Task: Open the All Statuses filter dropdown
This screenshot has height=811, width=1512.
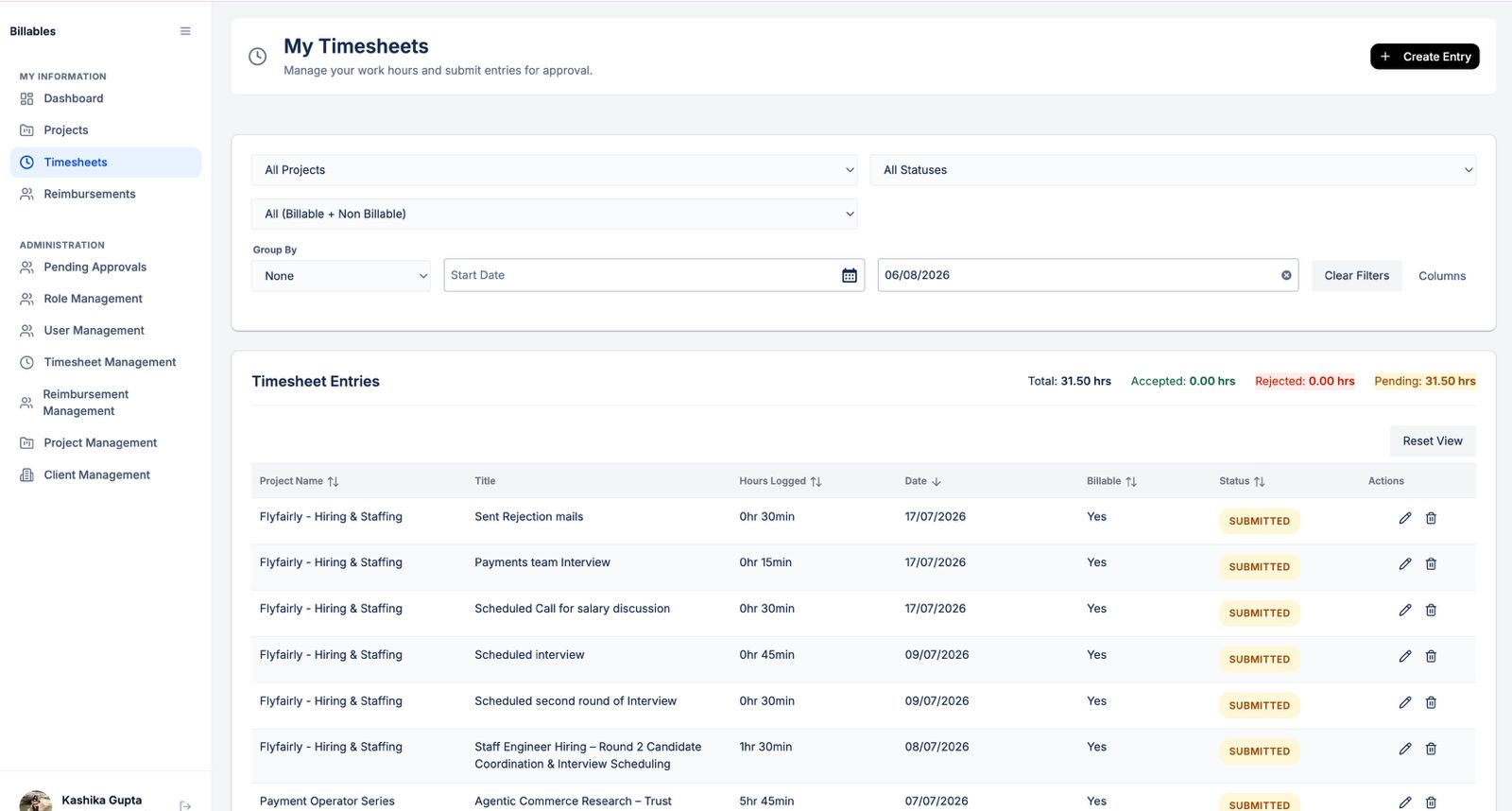Action: point(1173,170)
